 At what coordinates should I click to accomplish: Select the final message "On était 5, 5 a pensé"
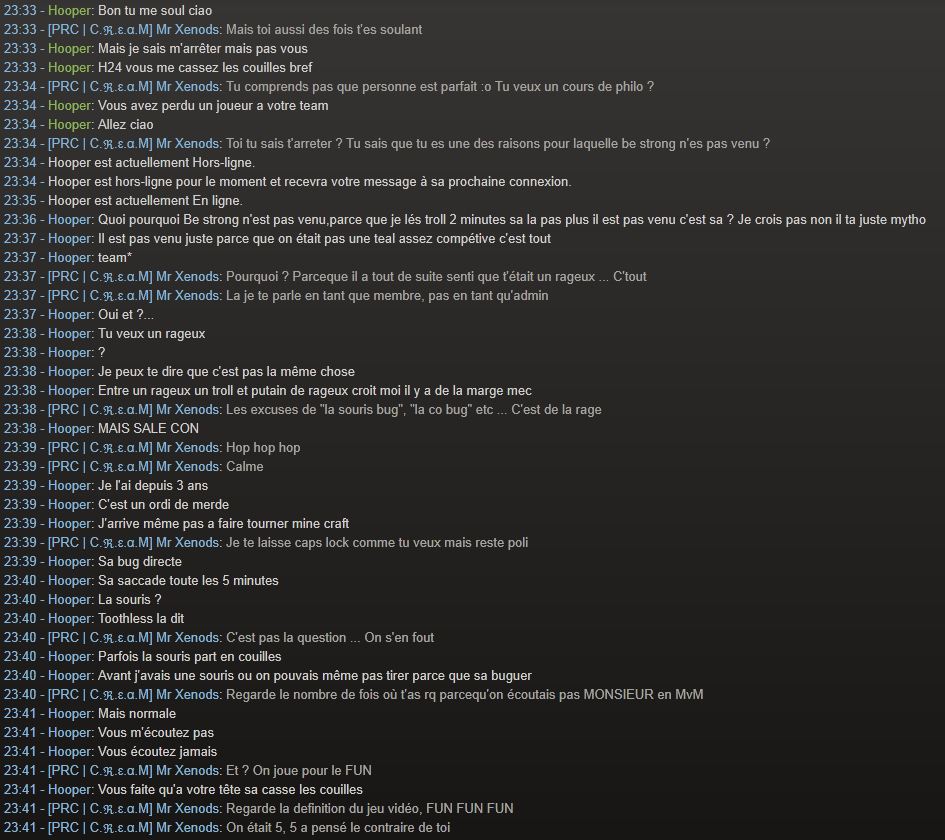pyautogui.click(x=338, y=827)
